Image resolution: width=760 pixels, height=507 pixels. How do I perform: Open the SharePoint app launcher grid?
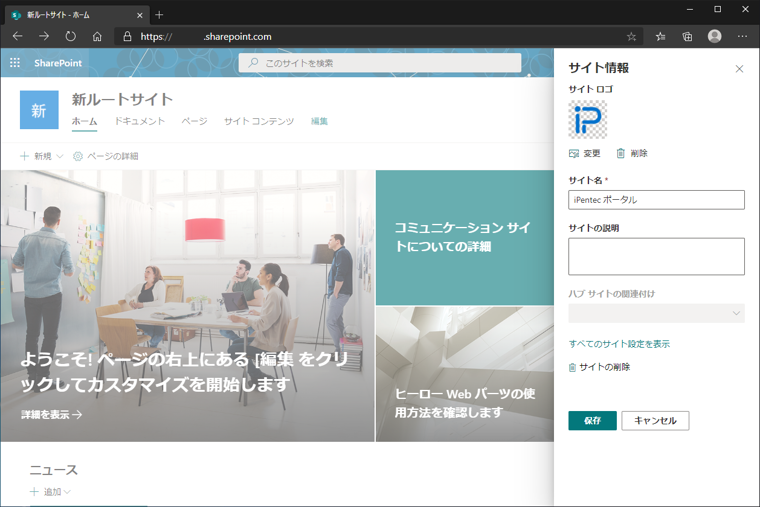click(15, 63)
